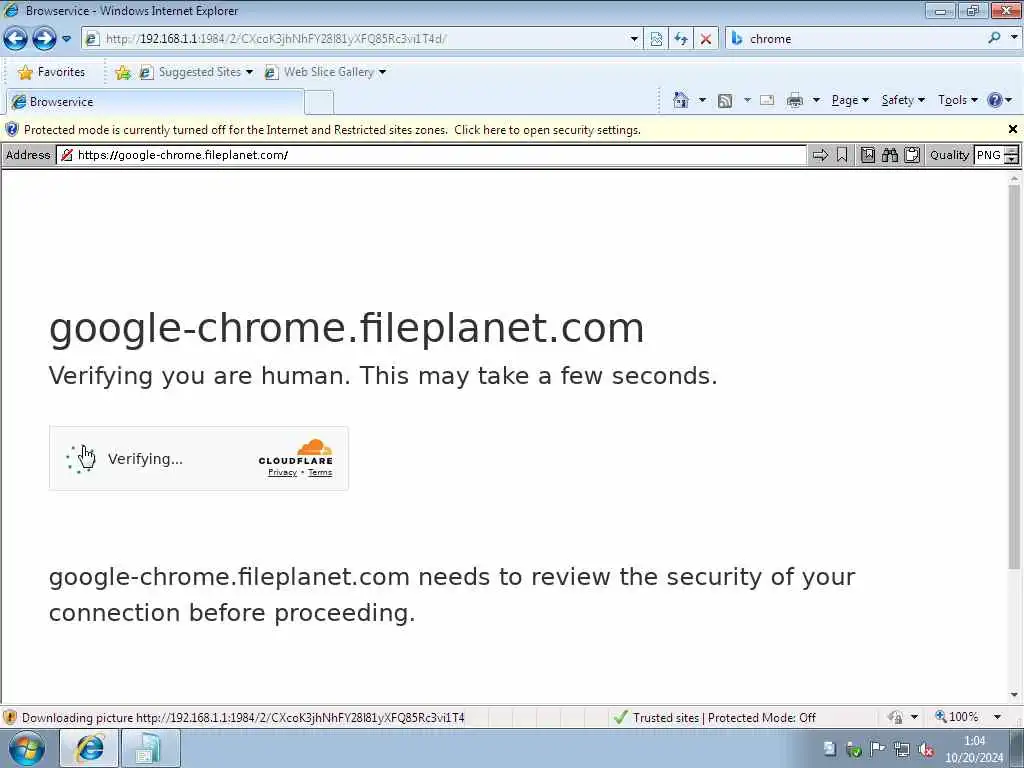Click the Print icon
The width and height of the screenshot is (1024, 768).
coord(795,101)
